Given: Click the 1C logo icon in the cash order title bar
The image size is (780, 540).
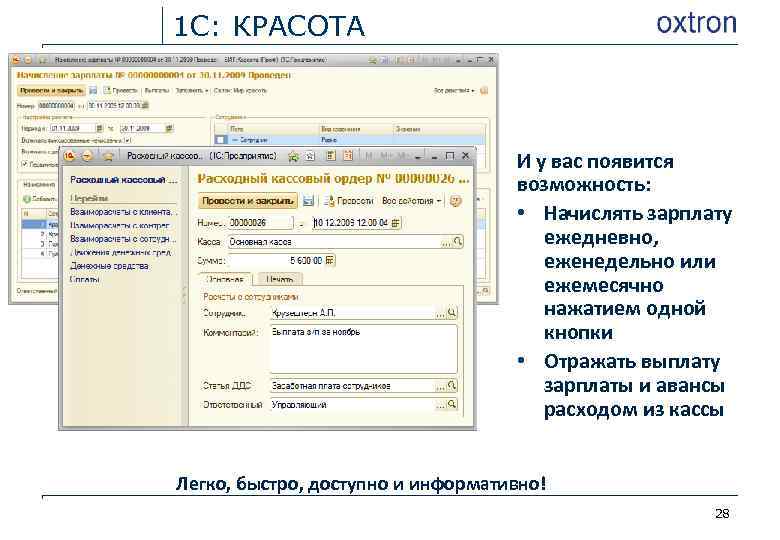Looking at the screenshot, I should (x=69, y=156).
